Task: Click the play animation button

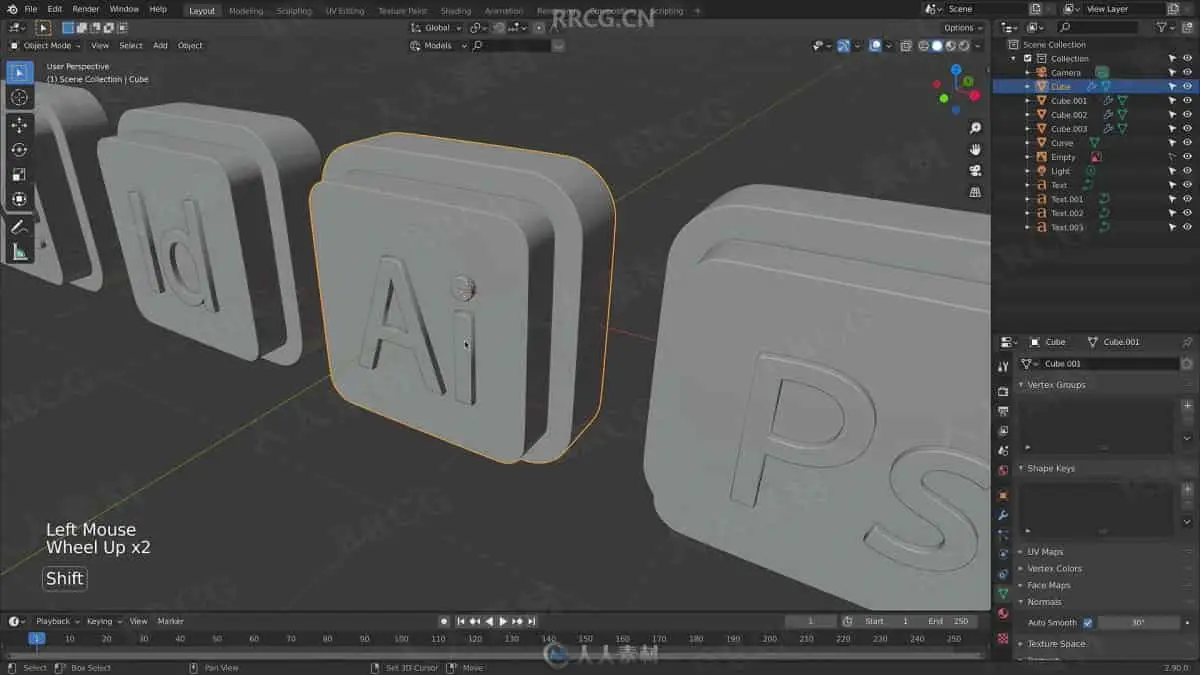Action: point(503,621)
